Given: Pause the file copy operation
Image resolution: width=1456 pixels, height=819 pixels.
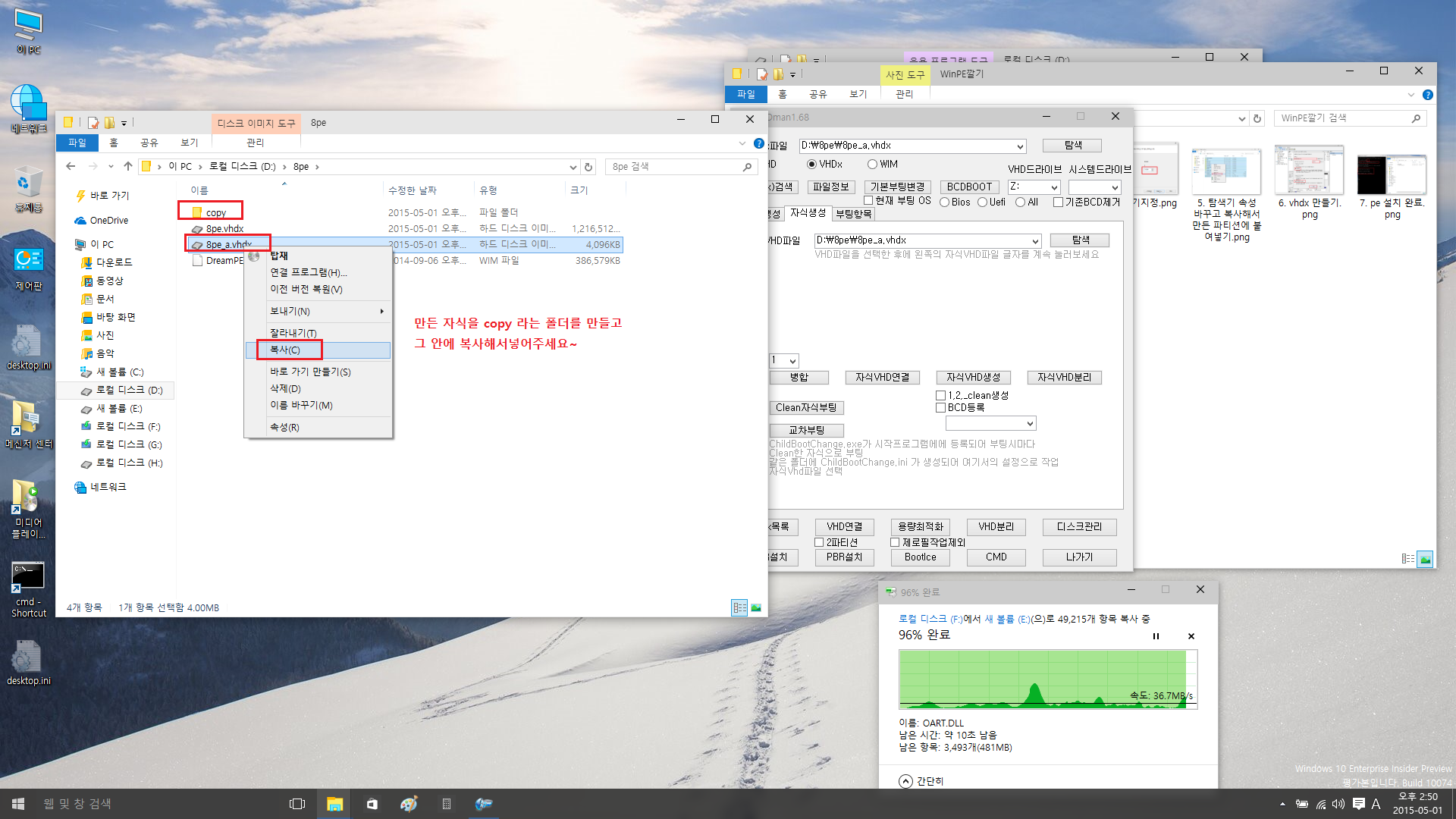Looking at the screenshot, I should [1156, 636].
